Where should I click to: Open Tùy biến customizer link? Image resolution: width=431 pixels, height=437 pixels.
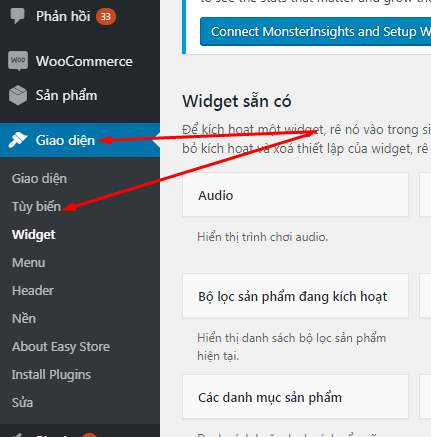click(36, 207)
